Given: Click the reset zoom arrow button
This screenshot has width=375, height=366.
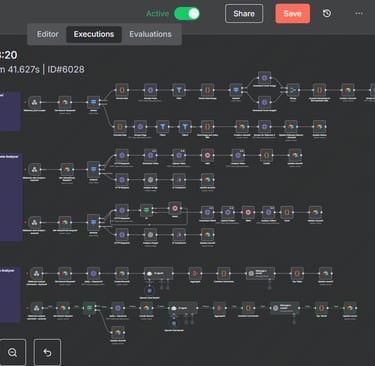Looking at the screenshot, I should pyautogui.click(x=47, y=352).
